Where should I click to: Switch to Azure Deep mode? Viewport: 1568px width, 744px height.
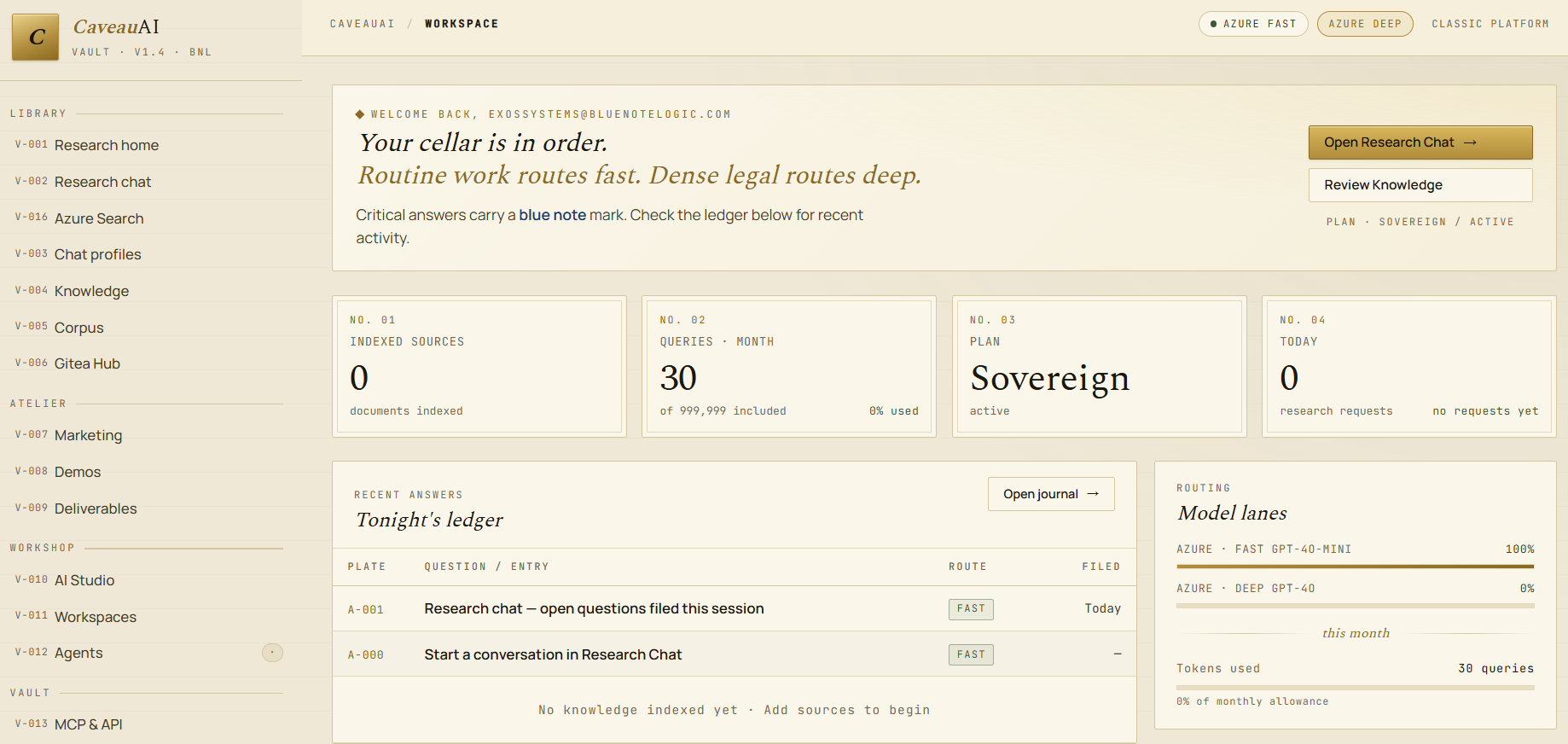point(1365,24)
